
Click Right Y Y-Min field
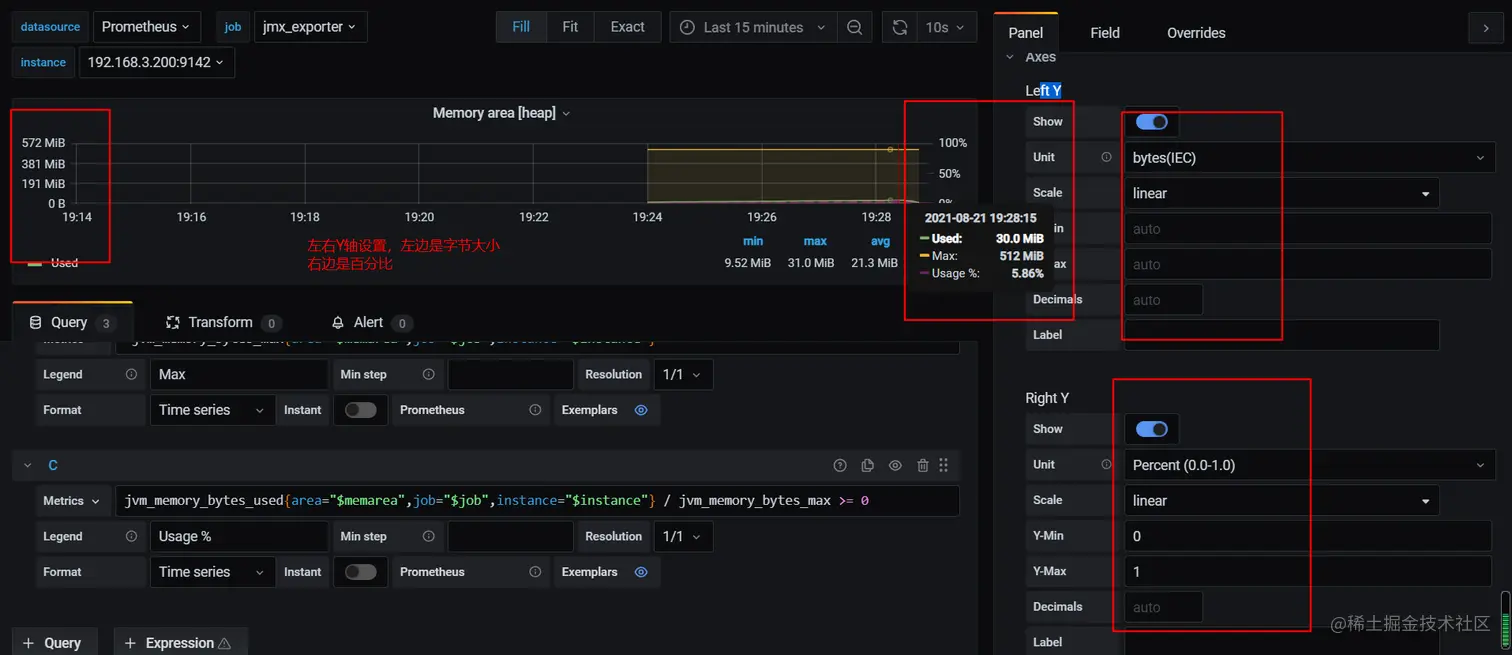(x=1309, y=536)
